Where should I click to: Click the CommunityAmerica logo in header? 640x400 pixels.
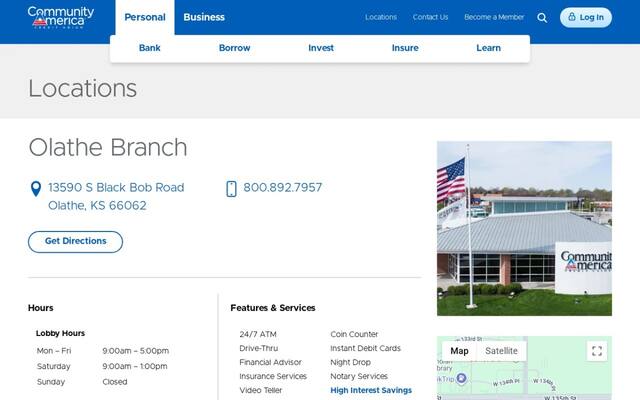(61, 17)
